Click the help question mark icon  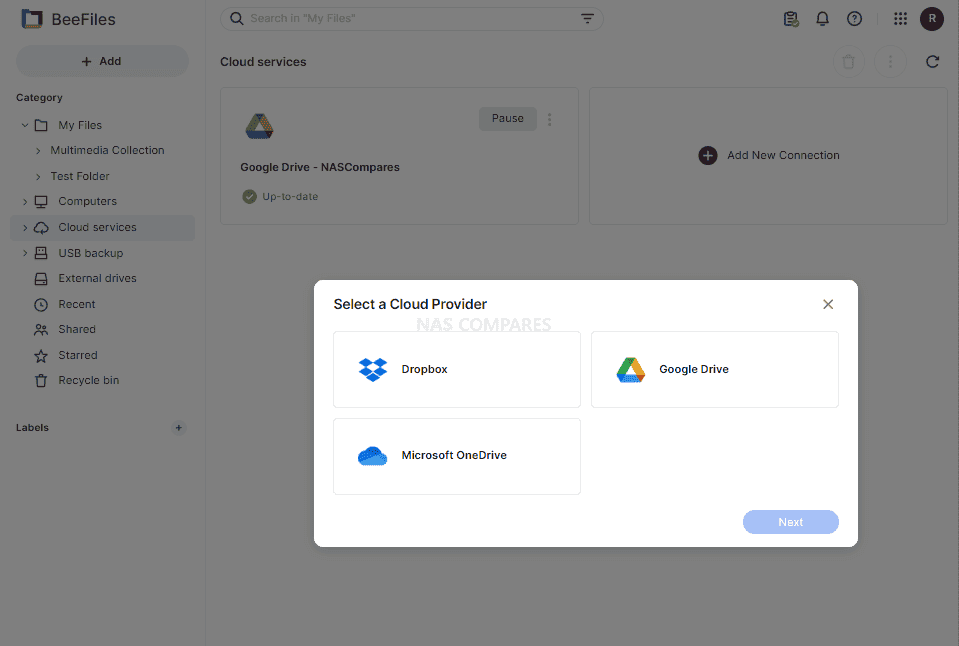[x=854, y=18]
